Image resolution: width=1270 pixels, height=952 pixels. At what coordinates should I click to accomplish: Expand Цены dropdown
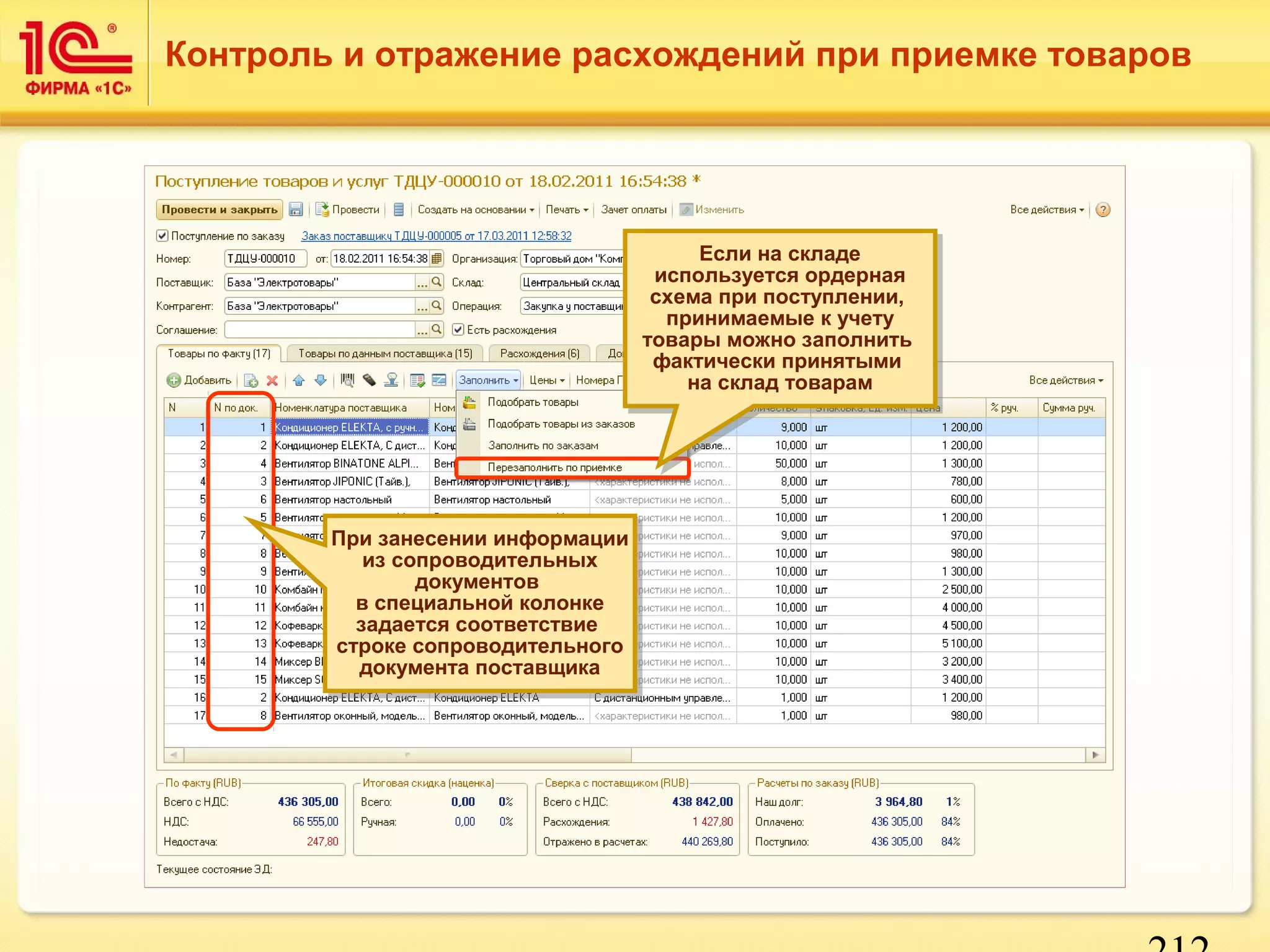[547, 380]
